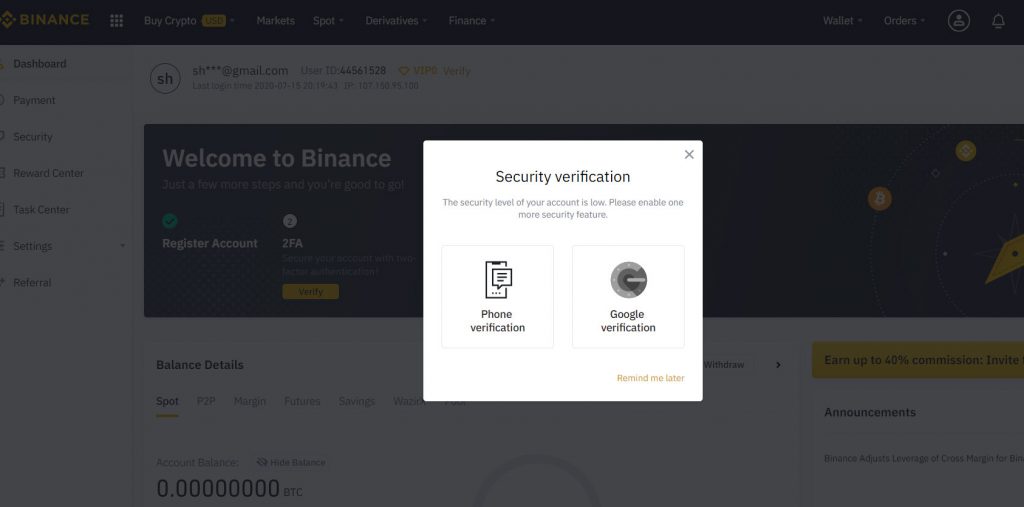1024x507 pixels.
Task: Select Payment in the sidebar
Action: (x=34, y=100)
